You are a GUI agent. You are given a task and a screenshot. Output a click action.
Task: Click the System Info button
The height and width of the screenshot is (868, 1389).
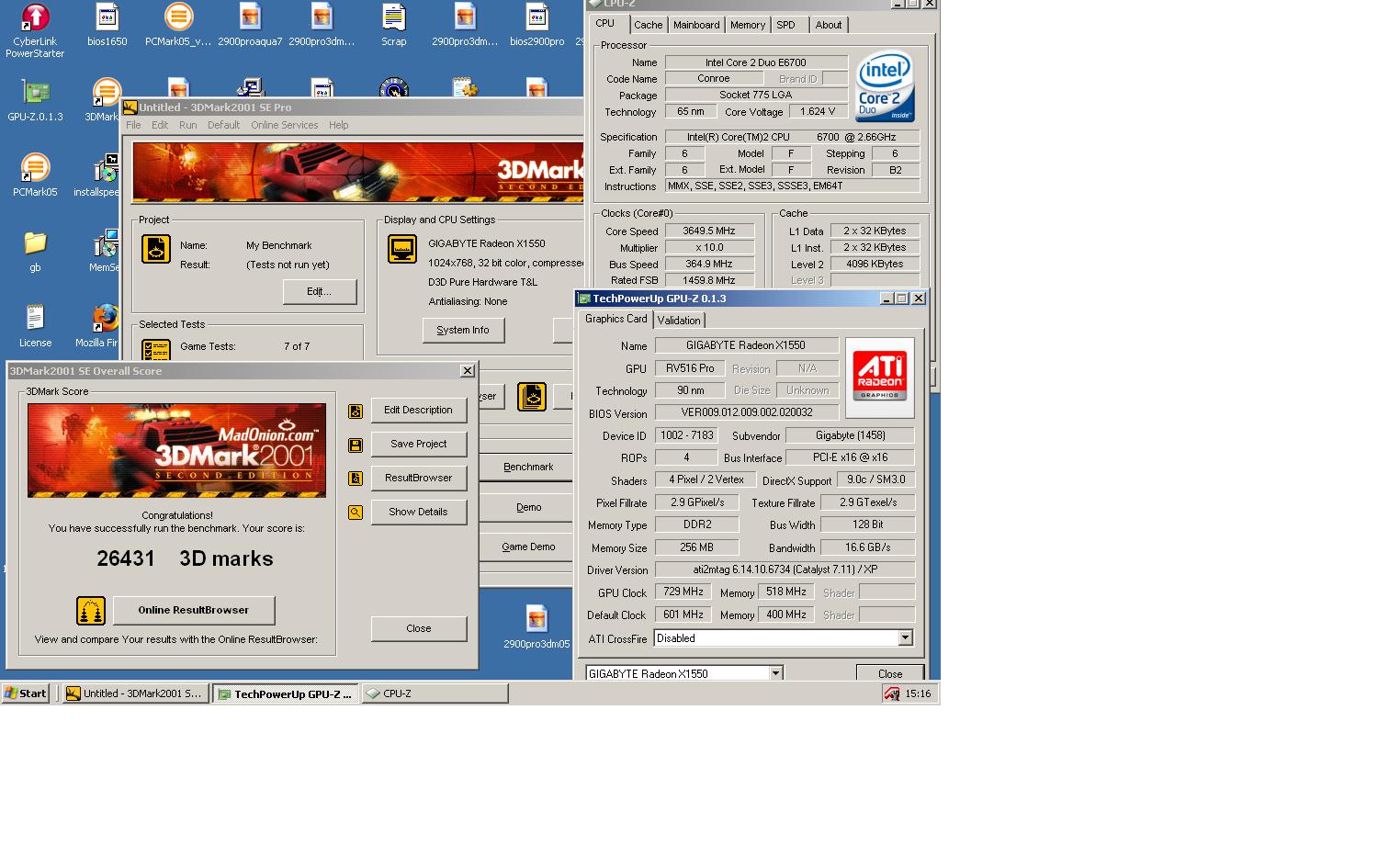(x=463, y=331)
